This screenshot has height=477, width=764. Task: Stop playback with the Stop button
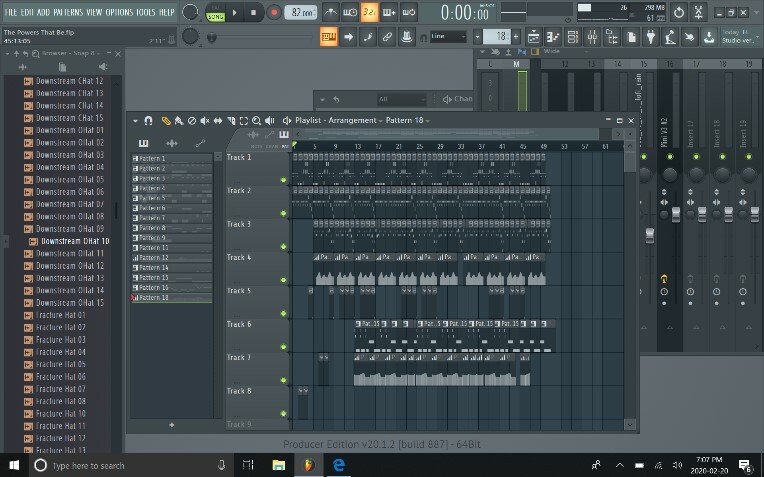(x=253, y=13)
